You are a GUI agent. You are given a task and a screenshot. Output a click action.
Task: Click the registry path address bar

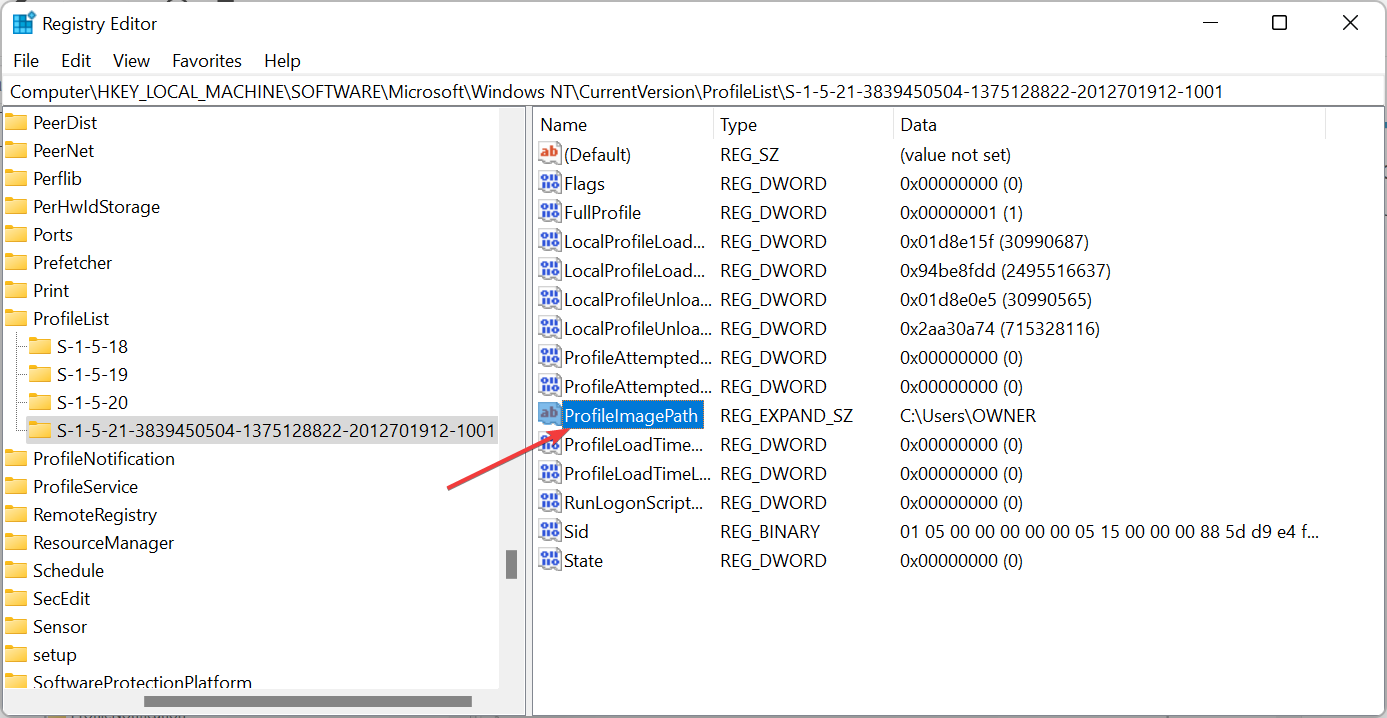693,92
